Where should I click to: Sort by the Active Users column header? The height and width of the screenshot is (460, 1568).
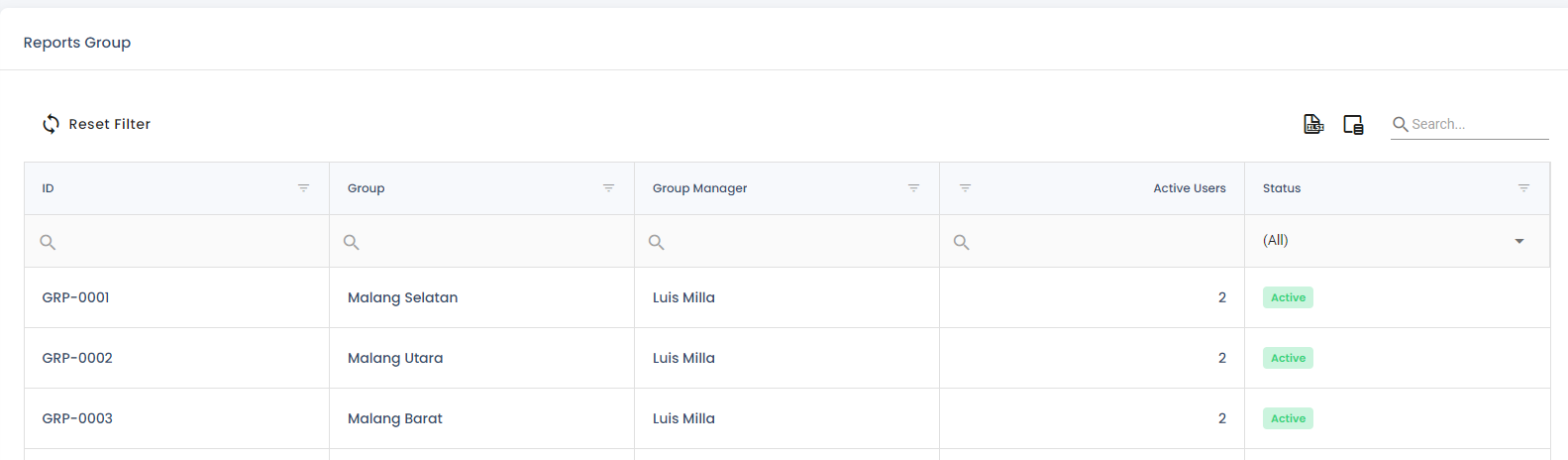[1189, 188]
